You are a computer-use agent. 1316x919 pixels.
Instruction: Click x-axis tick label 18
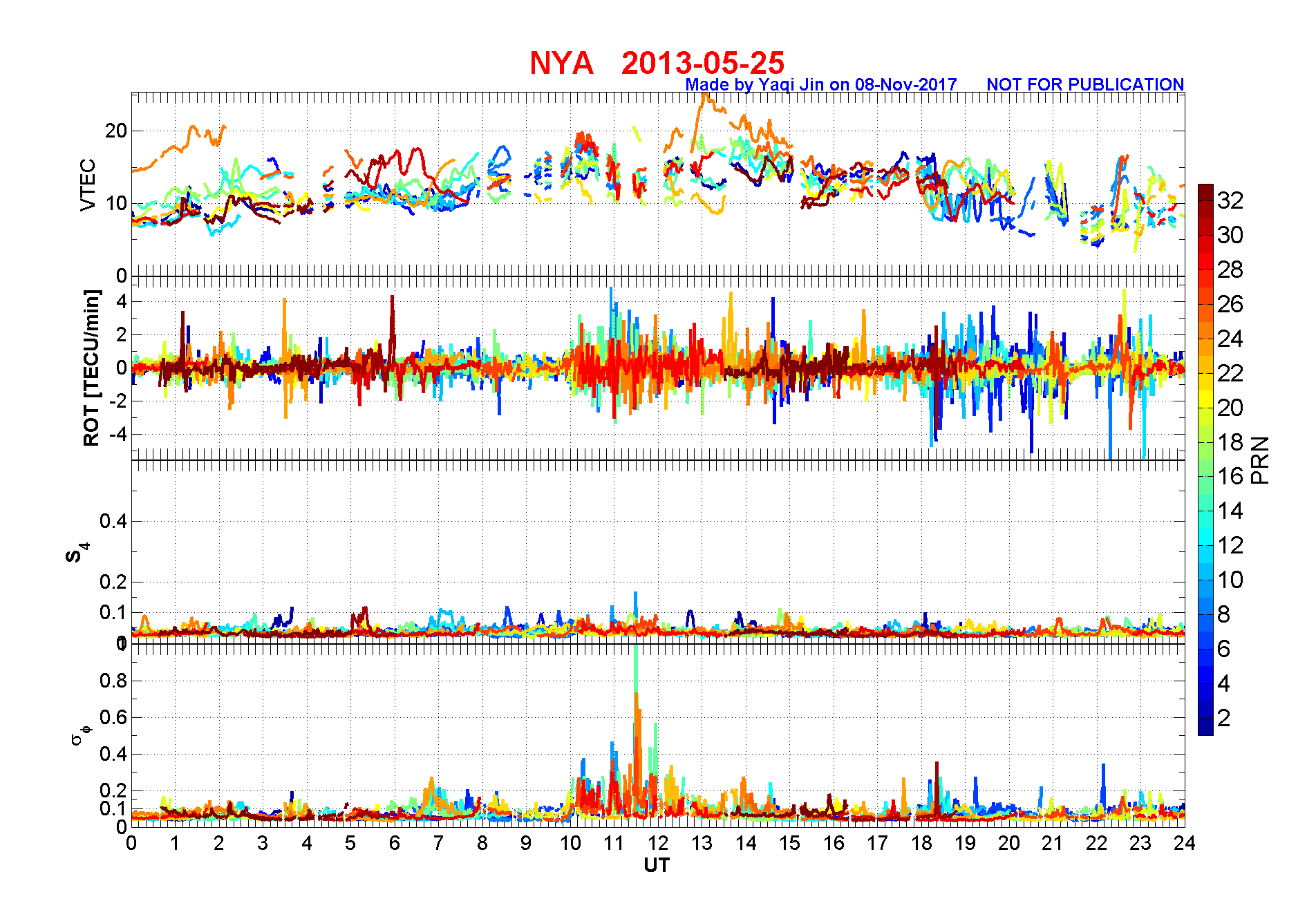[921, 843]
